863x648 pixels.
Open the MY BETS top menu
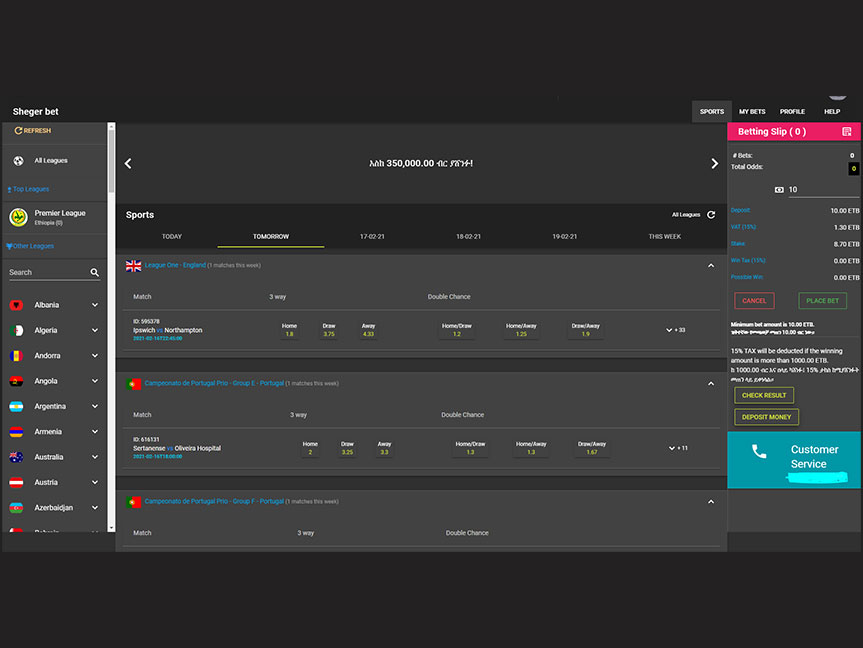(752, 112)
